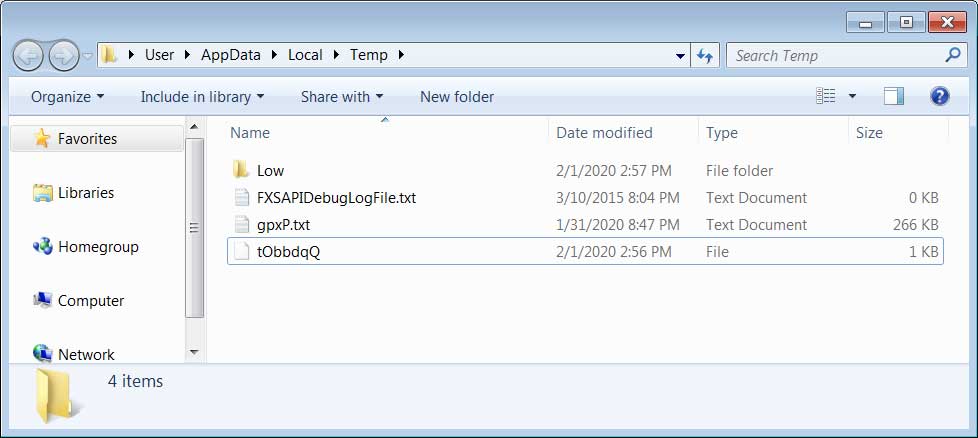Image resolution: width=978 pixels, height=438 pixels.
Task: Select Libraries in the navigation pane
Action: [x=86, y=193]
